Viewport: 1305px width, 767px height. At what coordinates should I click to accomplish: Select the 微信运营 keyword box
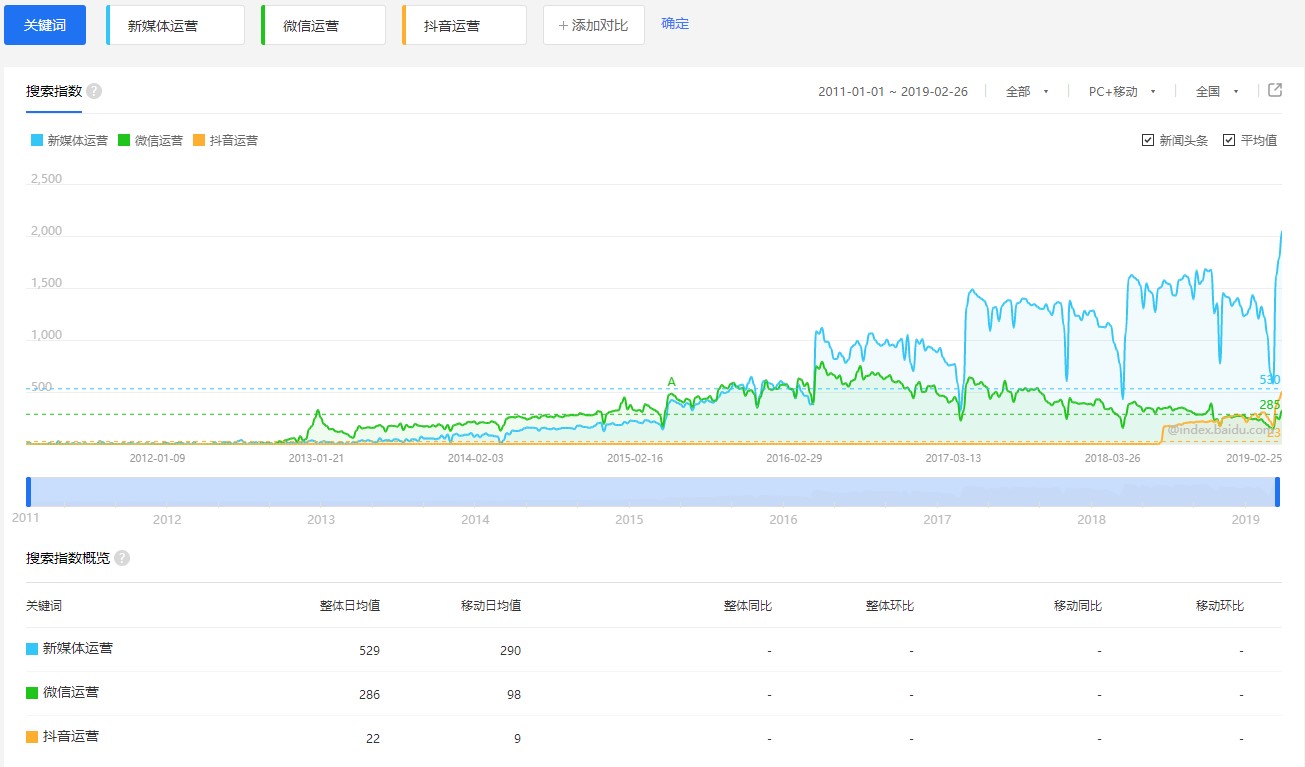point(323,25)
